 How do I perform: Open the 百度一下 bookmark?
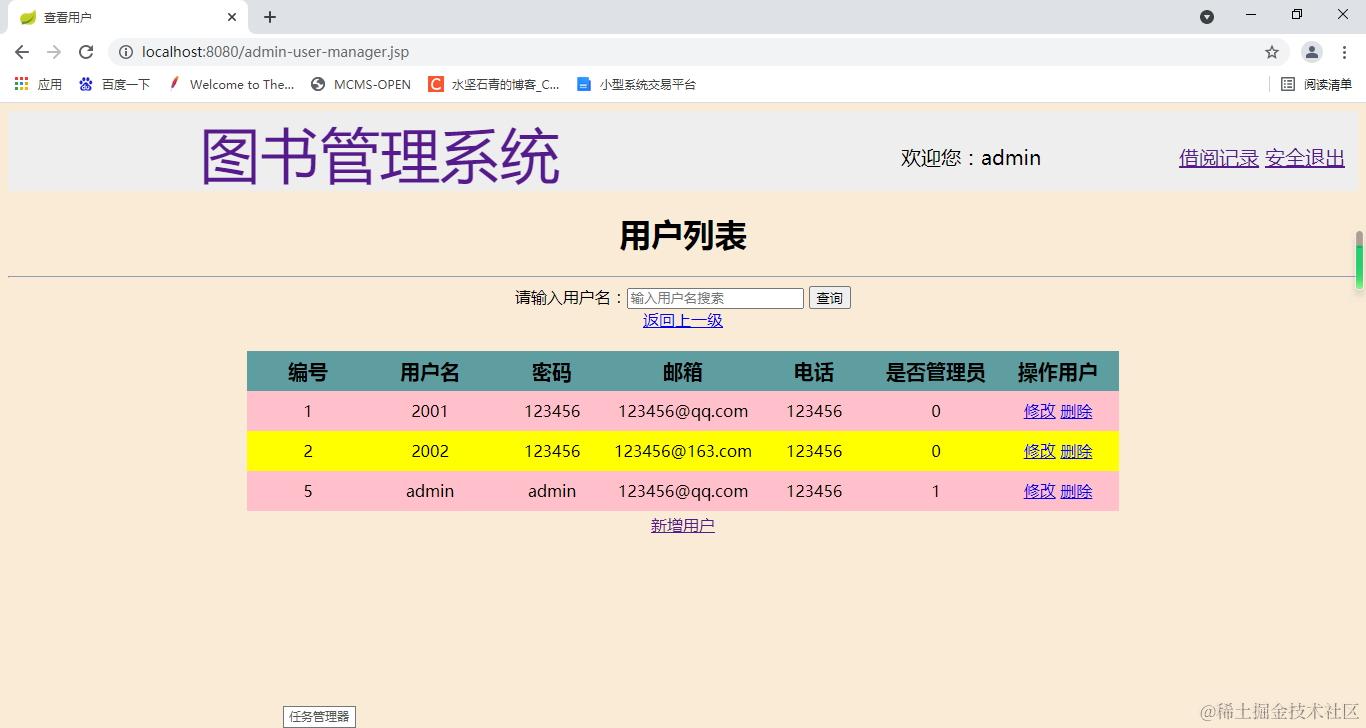tap(116, 84)
